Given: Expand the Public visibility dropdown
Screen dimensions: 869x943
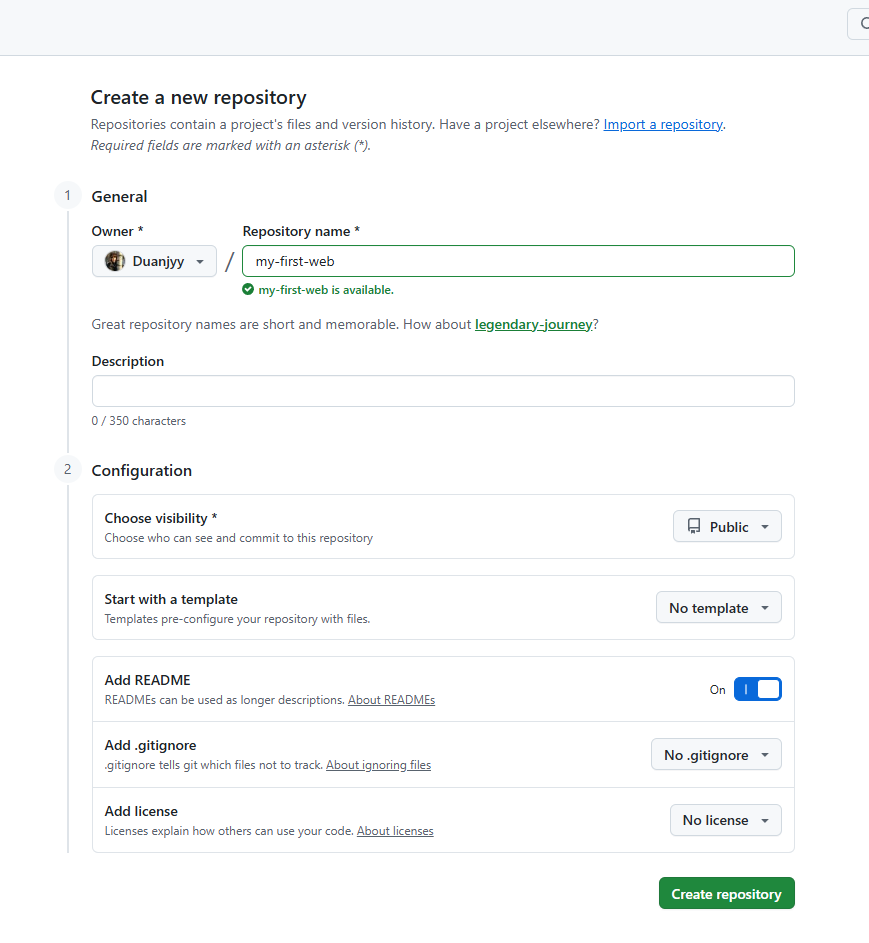Looking at the screenshot, I should tap(727, 527).
